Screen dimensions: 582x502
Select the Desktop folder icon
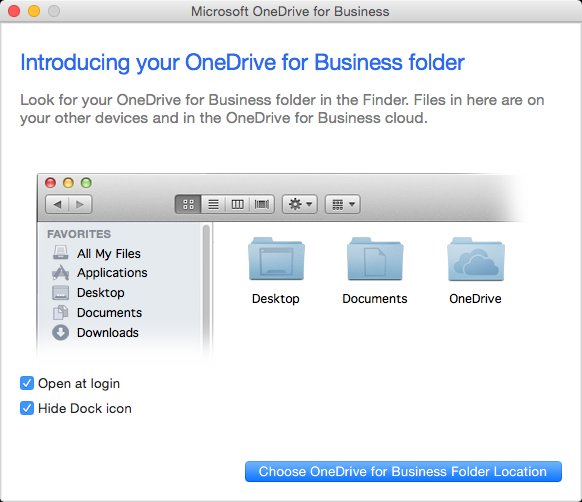pyautogui.click(x=277, y=259)
